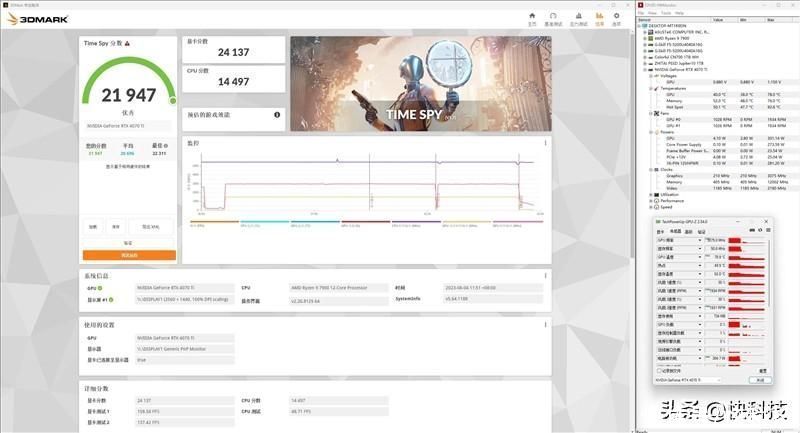The height and width of the screenshot is (433, 800).
Task: Expand the AMD Ryzen 9 7900 node
Action: coord(645,38)
